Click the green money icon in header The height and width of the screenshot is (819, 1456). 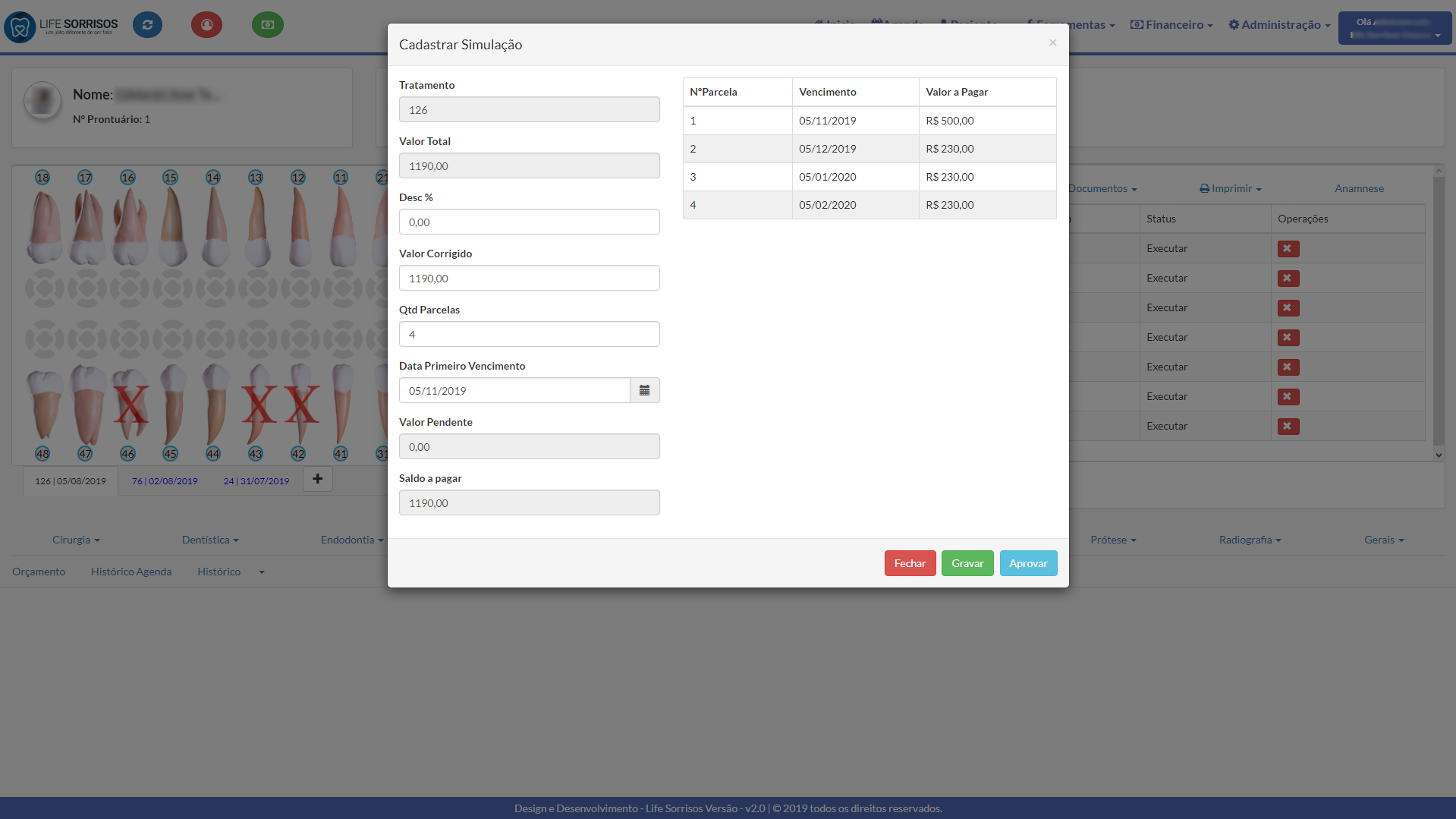pyautogui.click(x=267, y=25)
